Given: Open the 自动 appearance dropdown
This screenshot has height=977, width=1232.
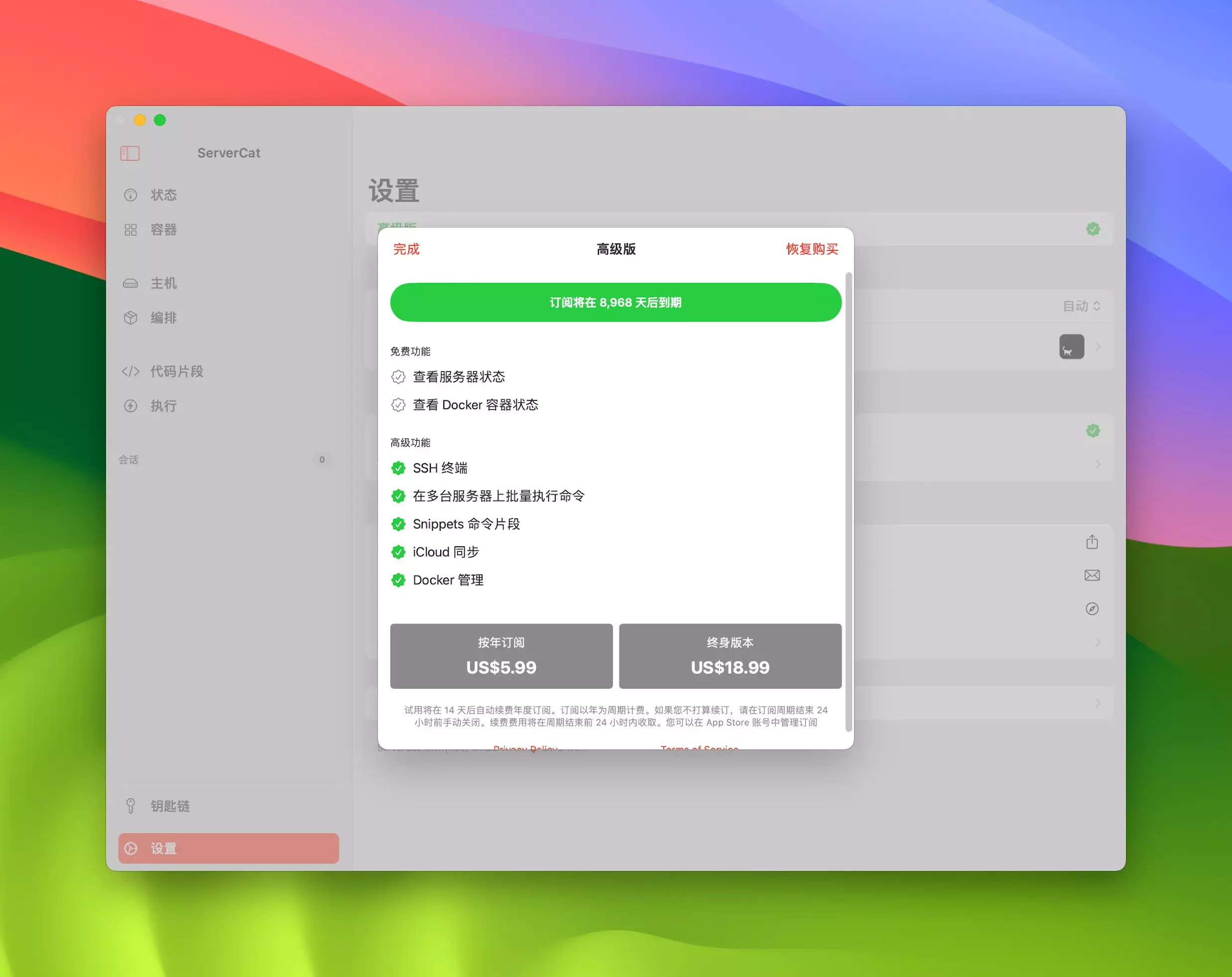Looking at the screenshot, I should tap(1081, 306).
